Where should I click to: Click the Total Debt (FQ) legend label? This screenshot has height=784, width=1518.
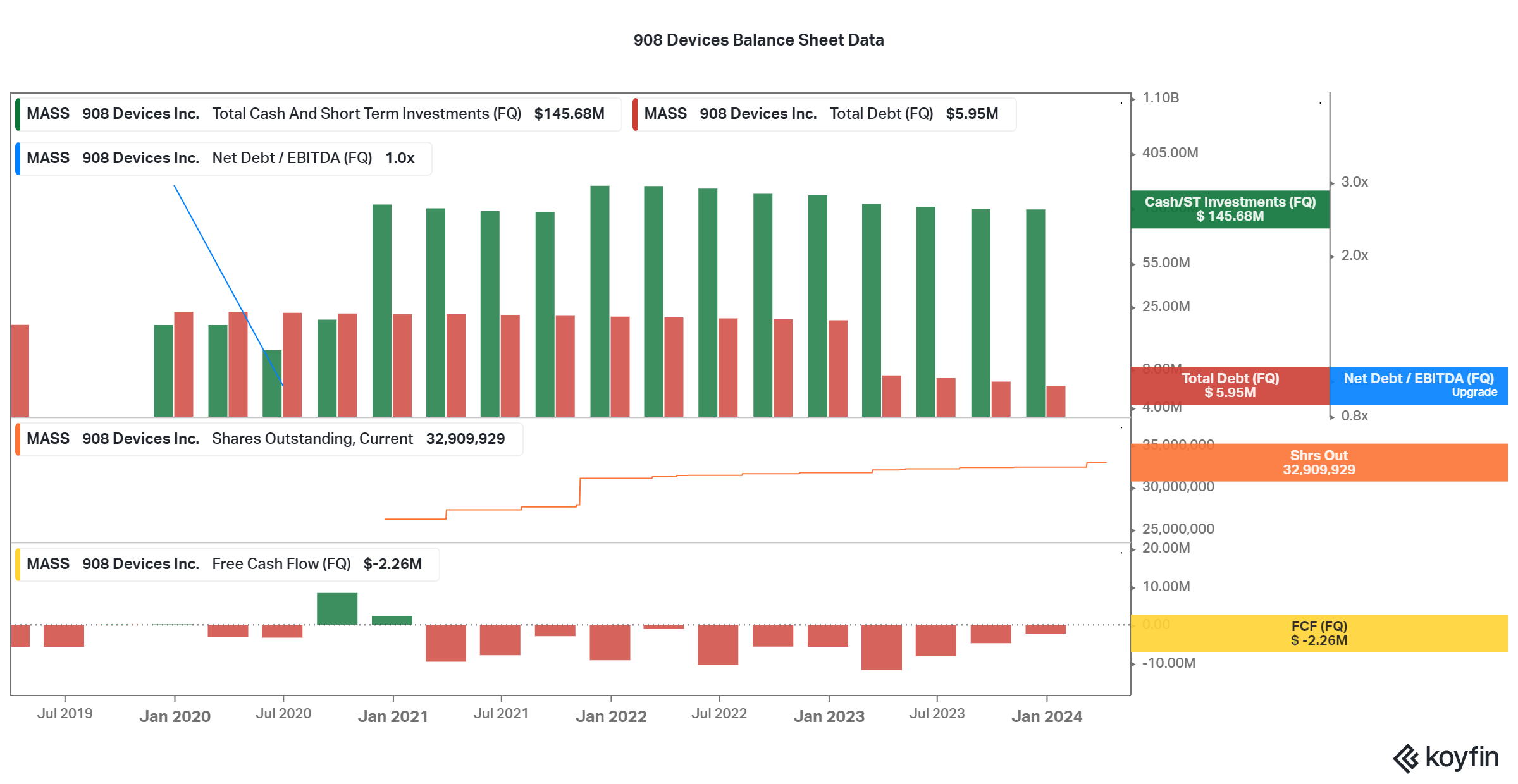[881, 114]
